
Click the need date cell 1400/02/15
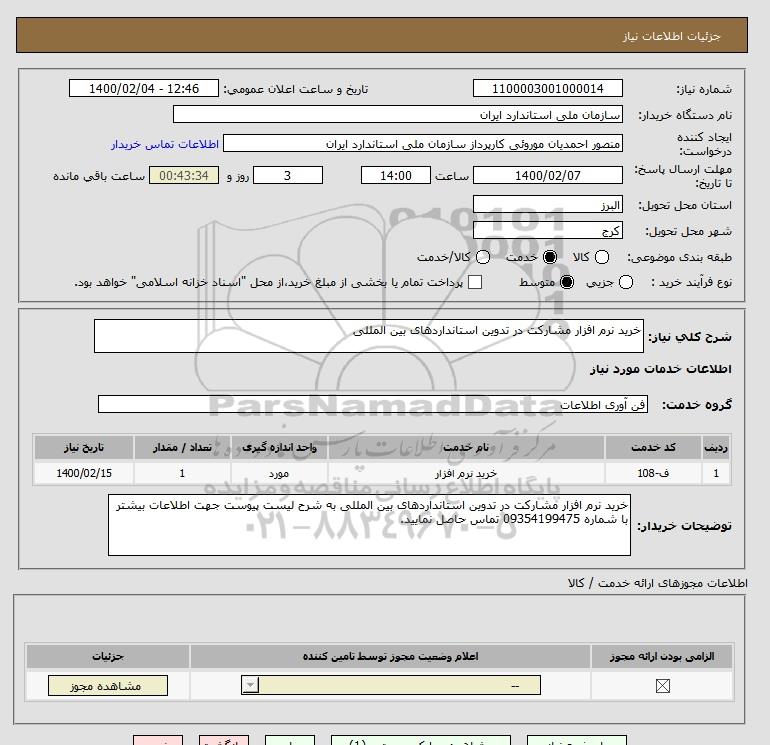point(84,473)
